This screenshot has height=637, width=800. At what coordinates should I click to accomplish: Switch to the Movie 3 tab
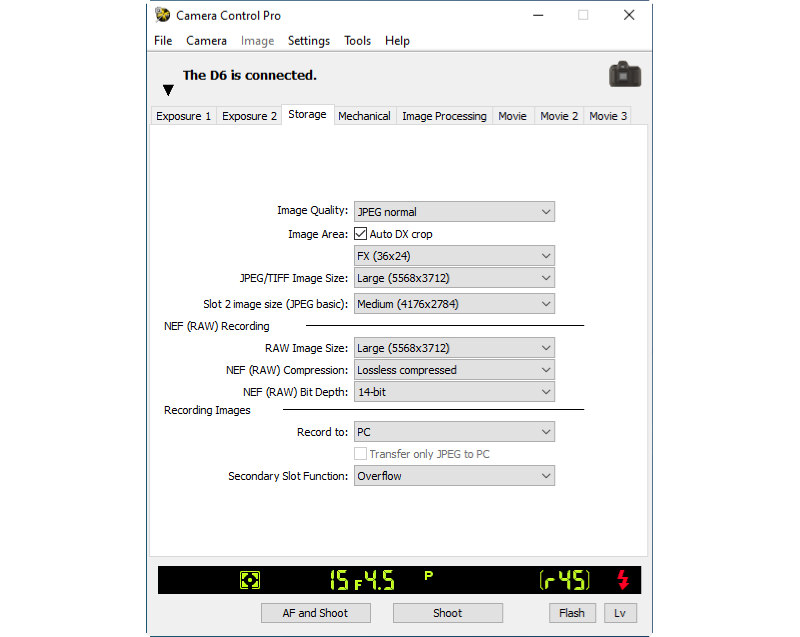[608, 116]
